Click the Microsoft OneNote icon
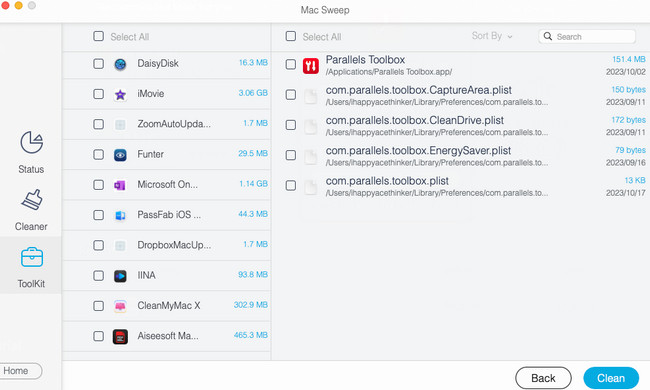650x390 pixels. pyautogui.click(x=120, y=185)
